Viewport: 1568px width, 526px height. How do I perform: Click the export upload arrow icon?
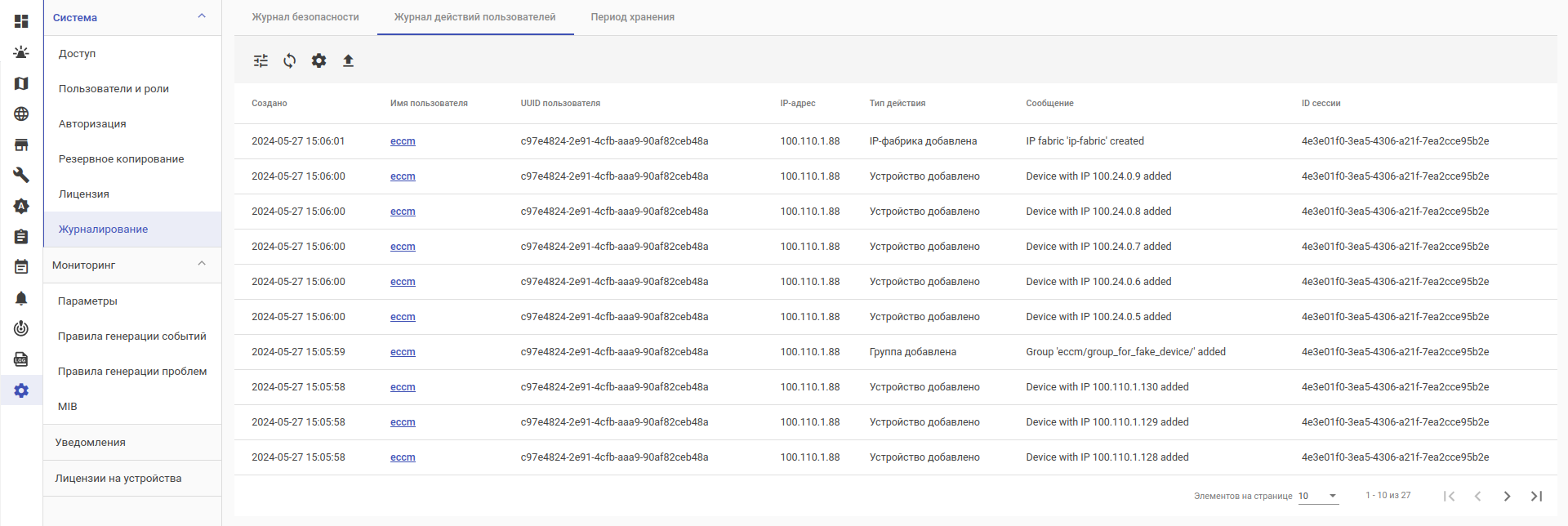coord(348,60)
